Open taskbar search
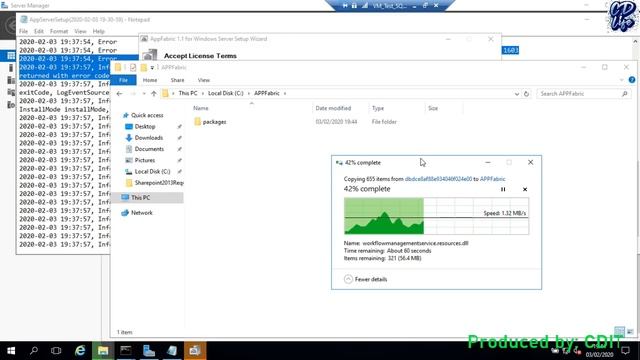This screenshot has width=640, height=360. point(34,351)
